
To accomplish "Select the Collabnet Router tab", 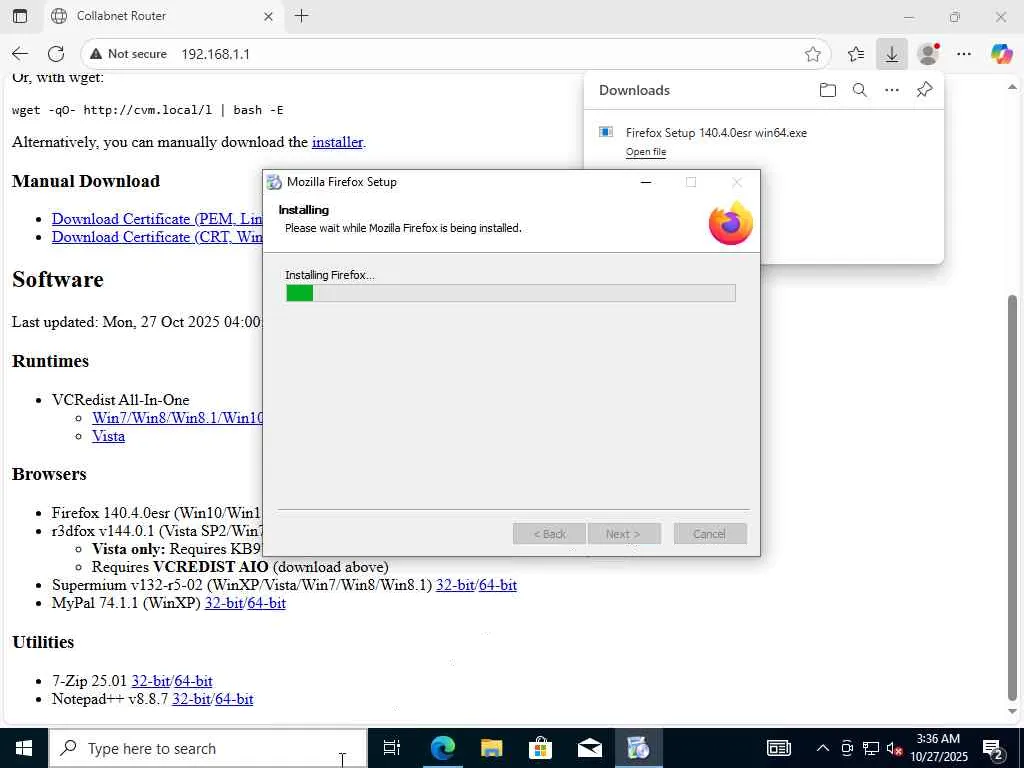I will 163,16.
